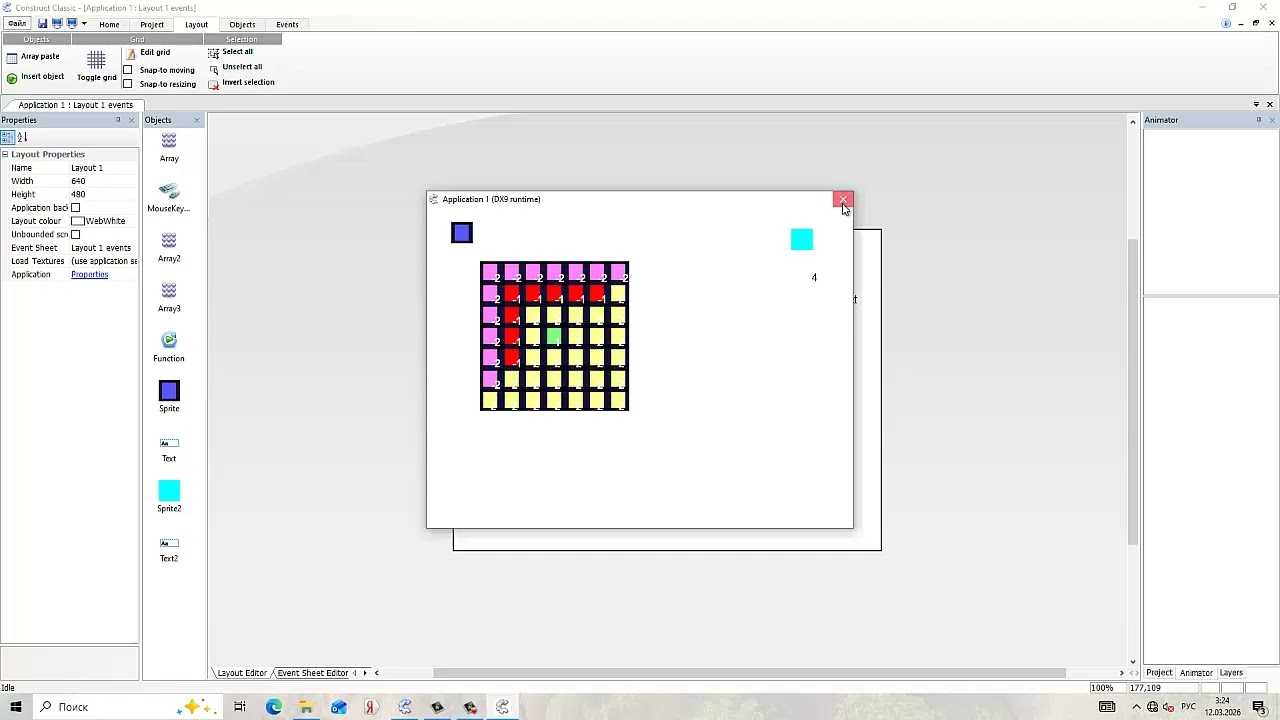Click the Array paste icon
Screen dimensions: 1280x720
tap(12, 57)
